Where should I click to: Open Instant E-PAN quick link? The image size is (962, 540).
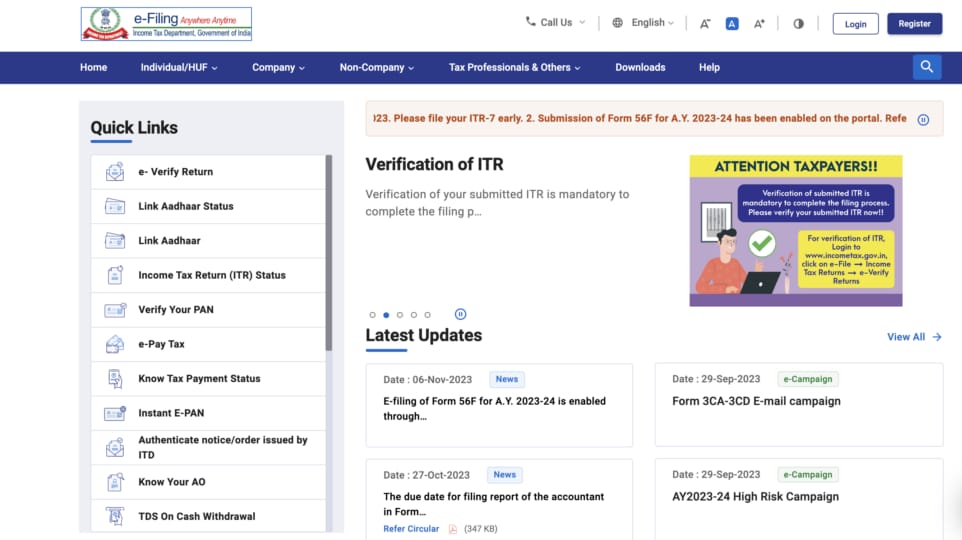[208, 413]
